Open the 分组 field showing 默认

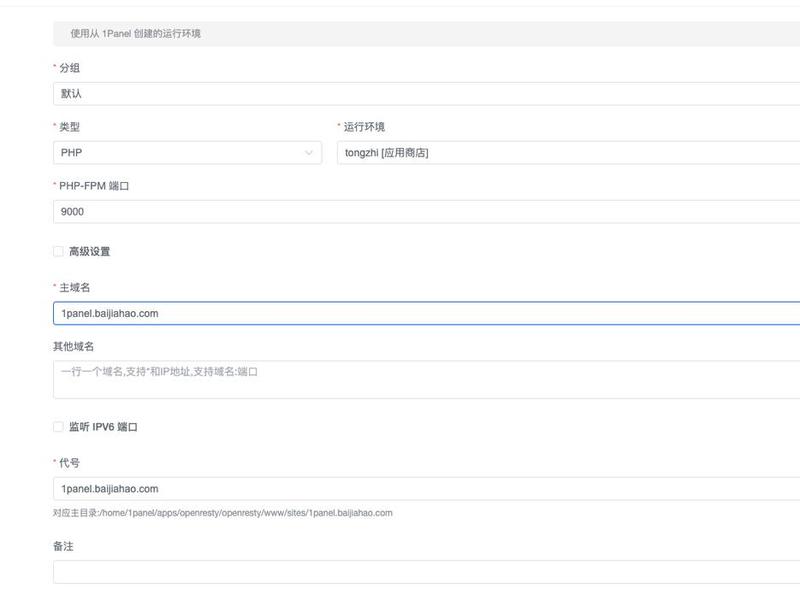coord(427,94)
